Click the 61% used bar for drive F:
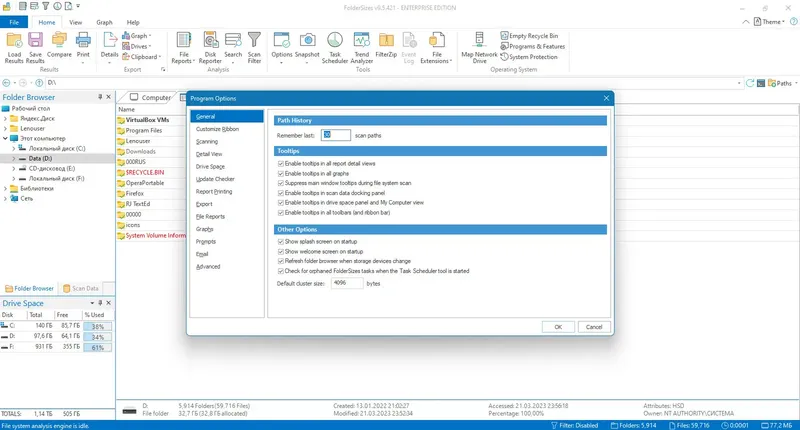800x430 pixels. (x=97, y=347)
